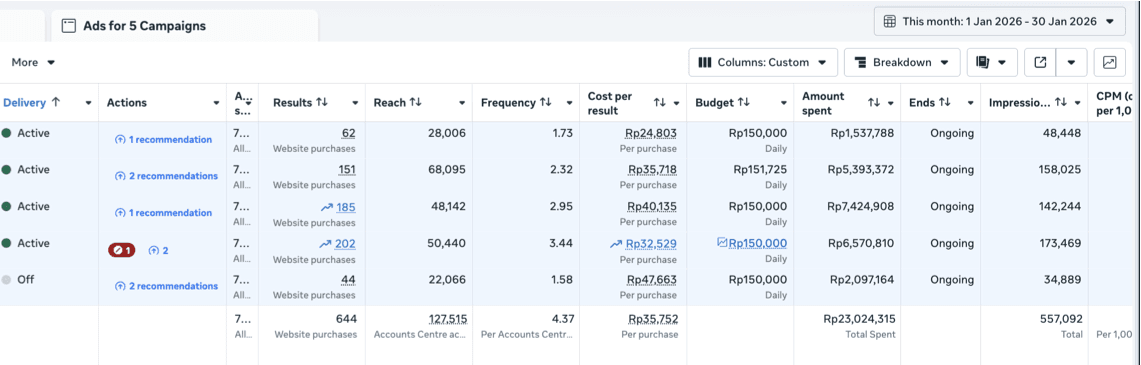This screenshot has height=365, width=1141.
Task: Click the 62 results value
Action: click(x=349, y=133)
